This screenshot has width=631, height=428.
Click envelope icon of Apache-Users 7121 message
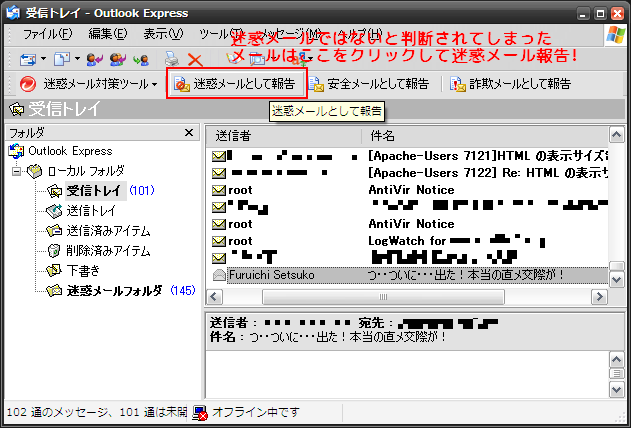219,156
